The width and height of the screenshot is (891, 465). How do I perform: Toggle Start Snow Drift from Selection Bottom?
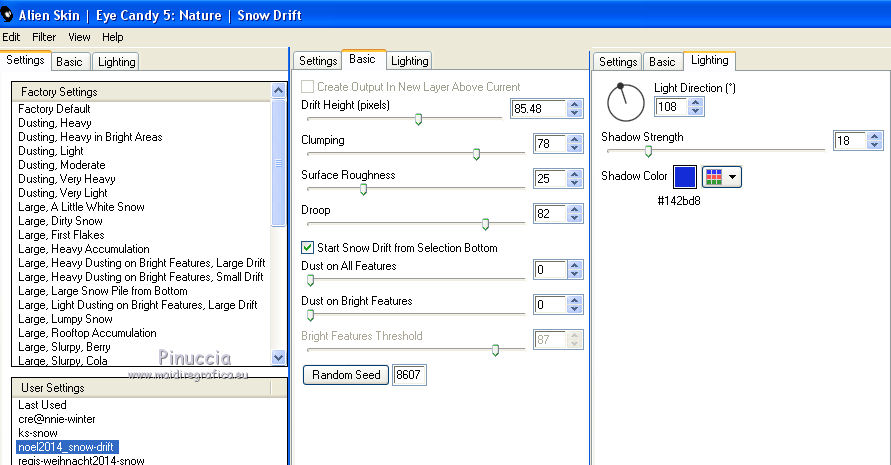coord(307,247)
